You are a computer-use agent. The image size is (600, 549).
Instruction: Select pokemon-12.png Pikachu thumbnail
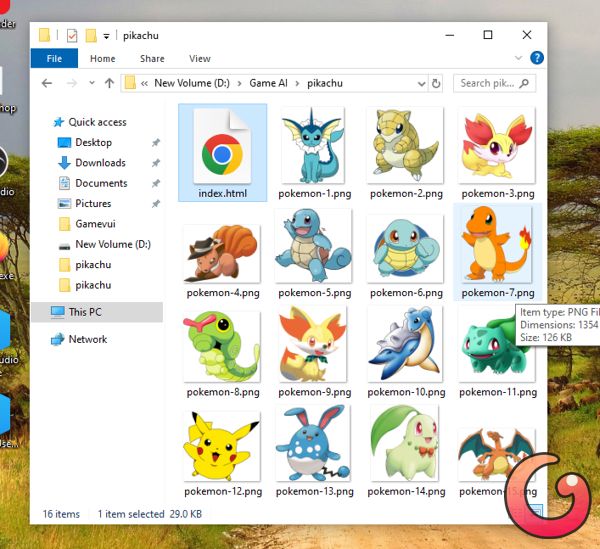tap(222, 446)
